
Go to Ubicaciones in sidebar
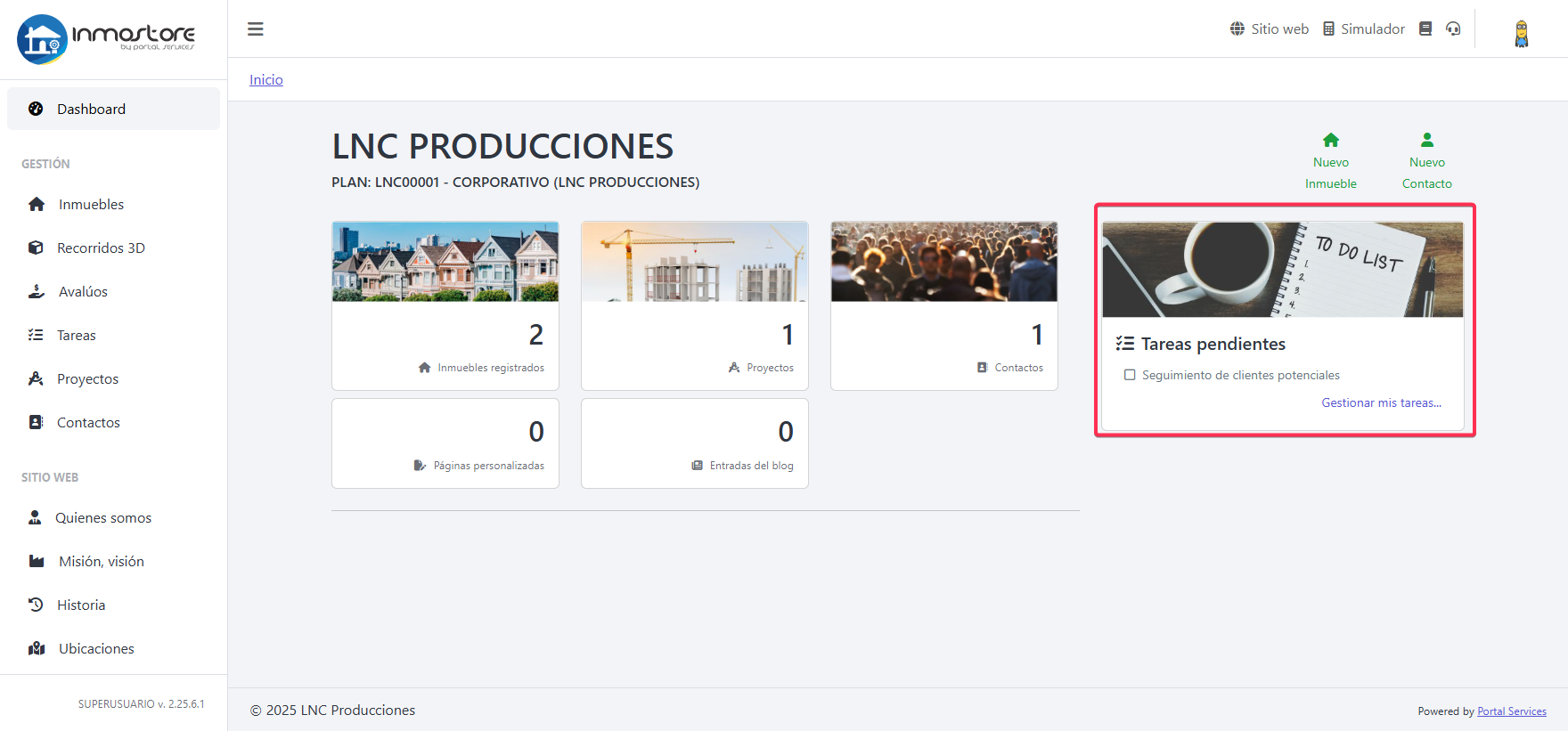click(x=113, y=648)
